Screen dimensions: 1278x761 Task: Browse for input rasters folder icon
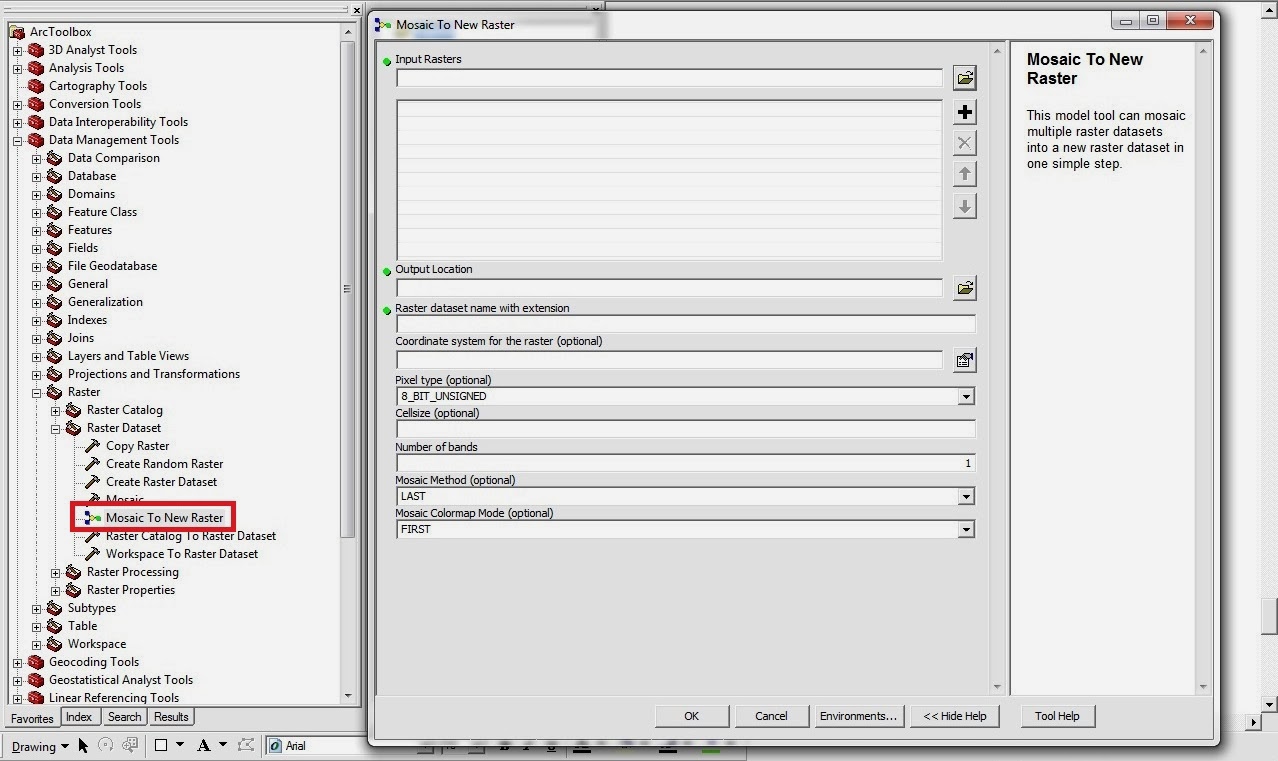[x=964, y=78]
